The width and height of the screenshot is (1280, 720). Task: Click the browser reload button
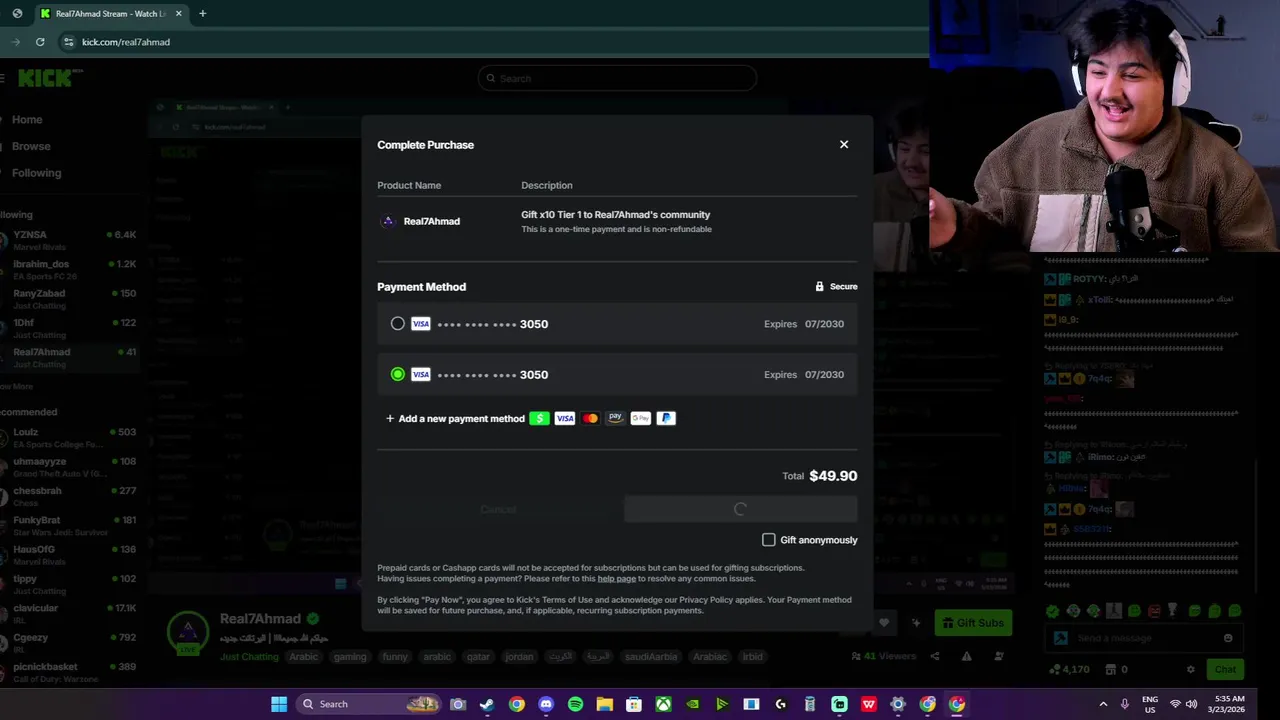[40, 42]
